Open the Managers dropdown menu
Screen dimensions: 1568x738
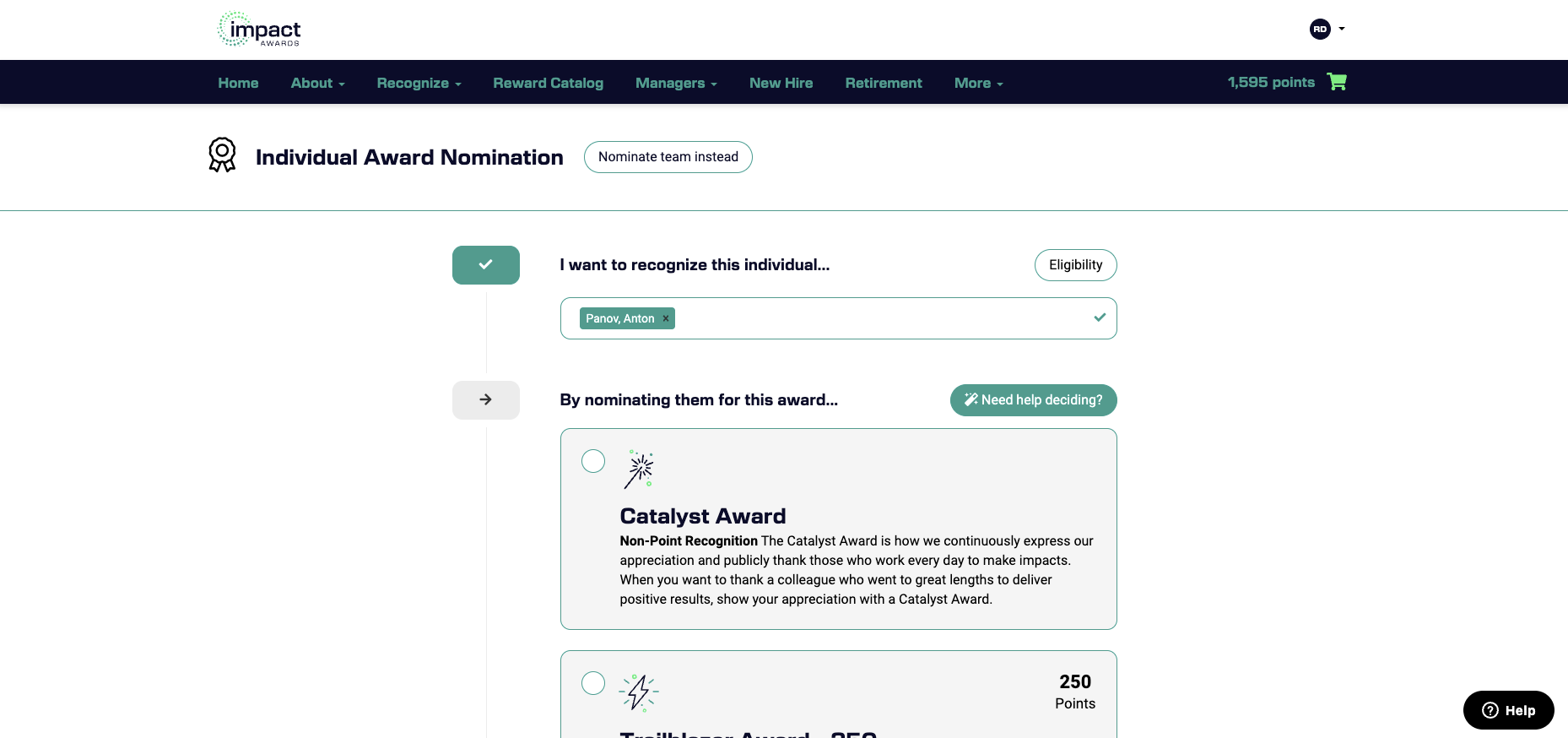coord(676,83)
